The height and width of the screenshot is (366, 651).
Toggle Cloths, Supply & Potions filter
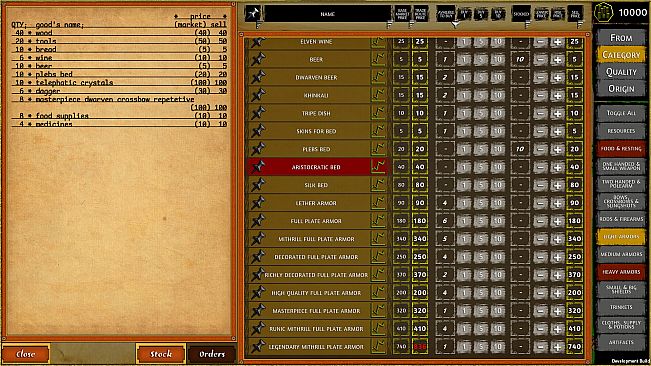pos(621,325)
